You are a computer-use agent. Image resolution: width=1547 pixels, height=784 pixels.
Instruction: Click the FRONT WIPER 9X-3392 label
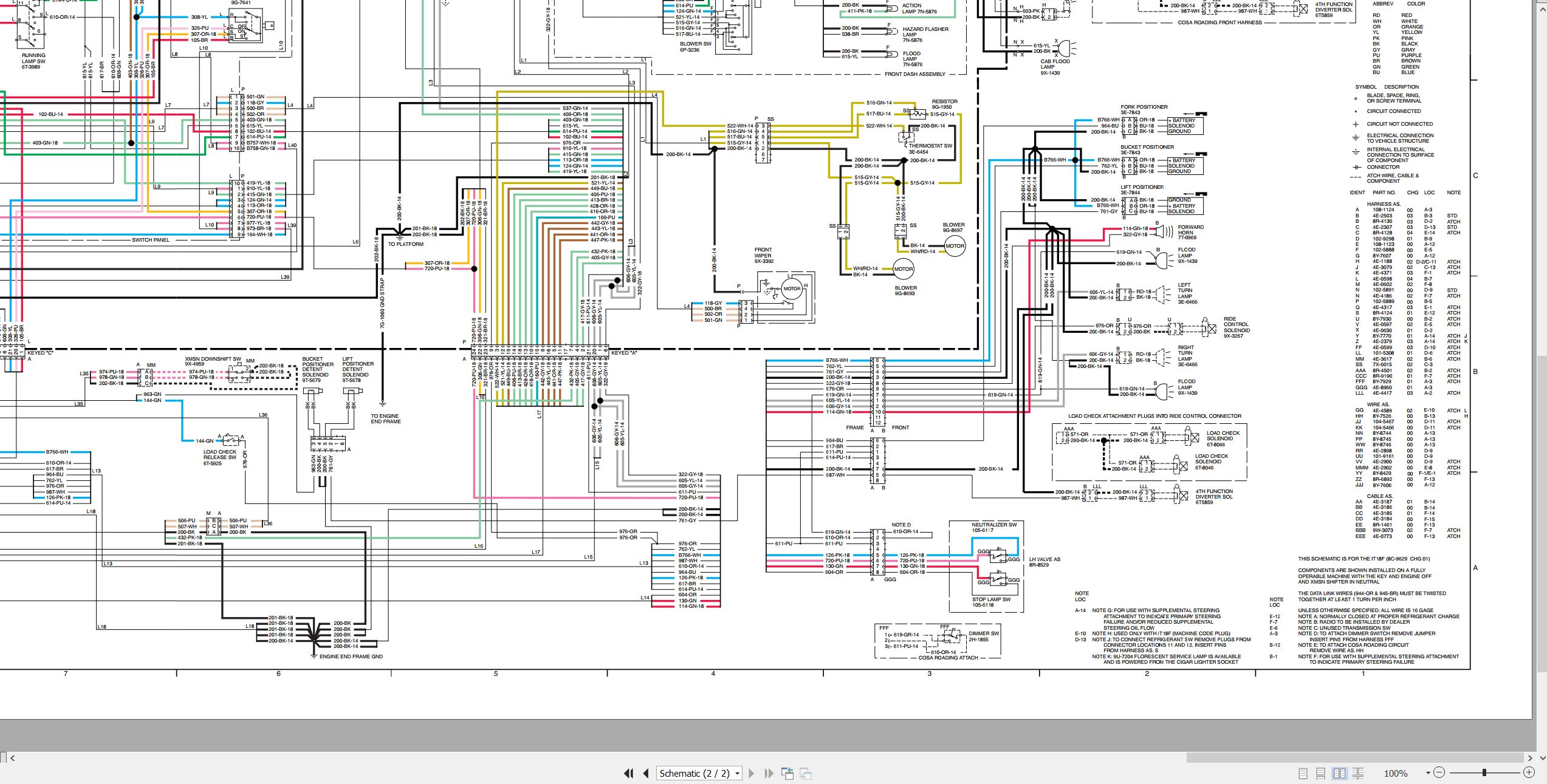click(763, 256)
